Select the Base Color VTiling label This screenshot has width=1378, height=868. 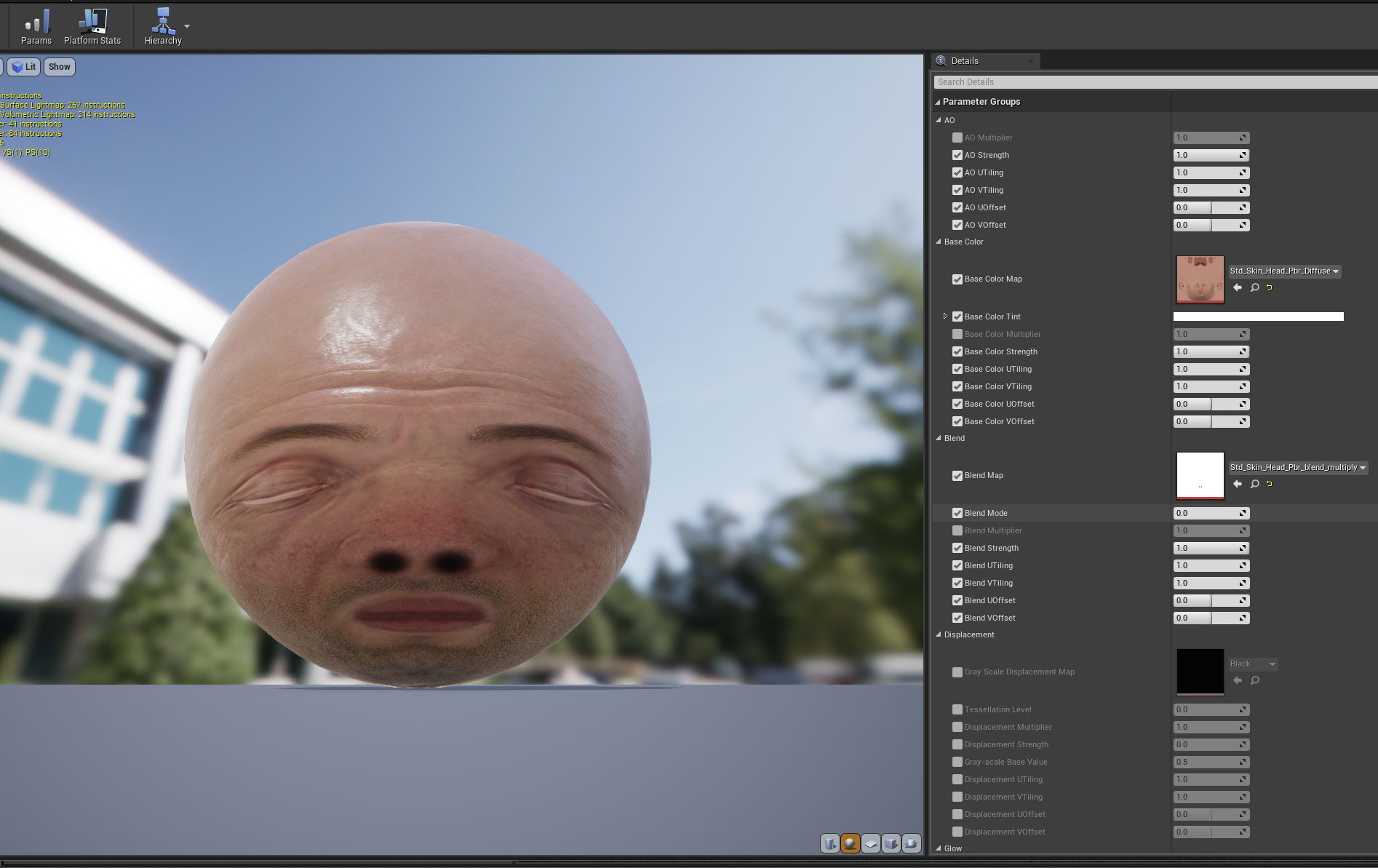[x=997, y=386]
